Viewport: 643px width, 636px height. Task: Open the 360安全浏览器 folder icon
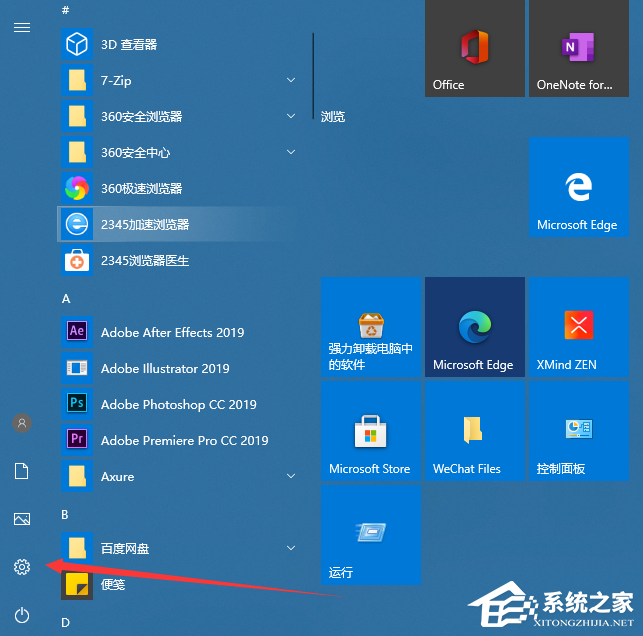77,116
